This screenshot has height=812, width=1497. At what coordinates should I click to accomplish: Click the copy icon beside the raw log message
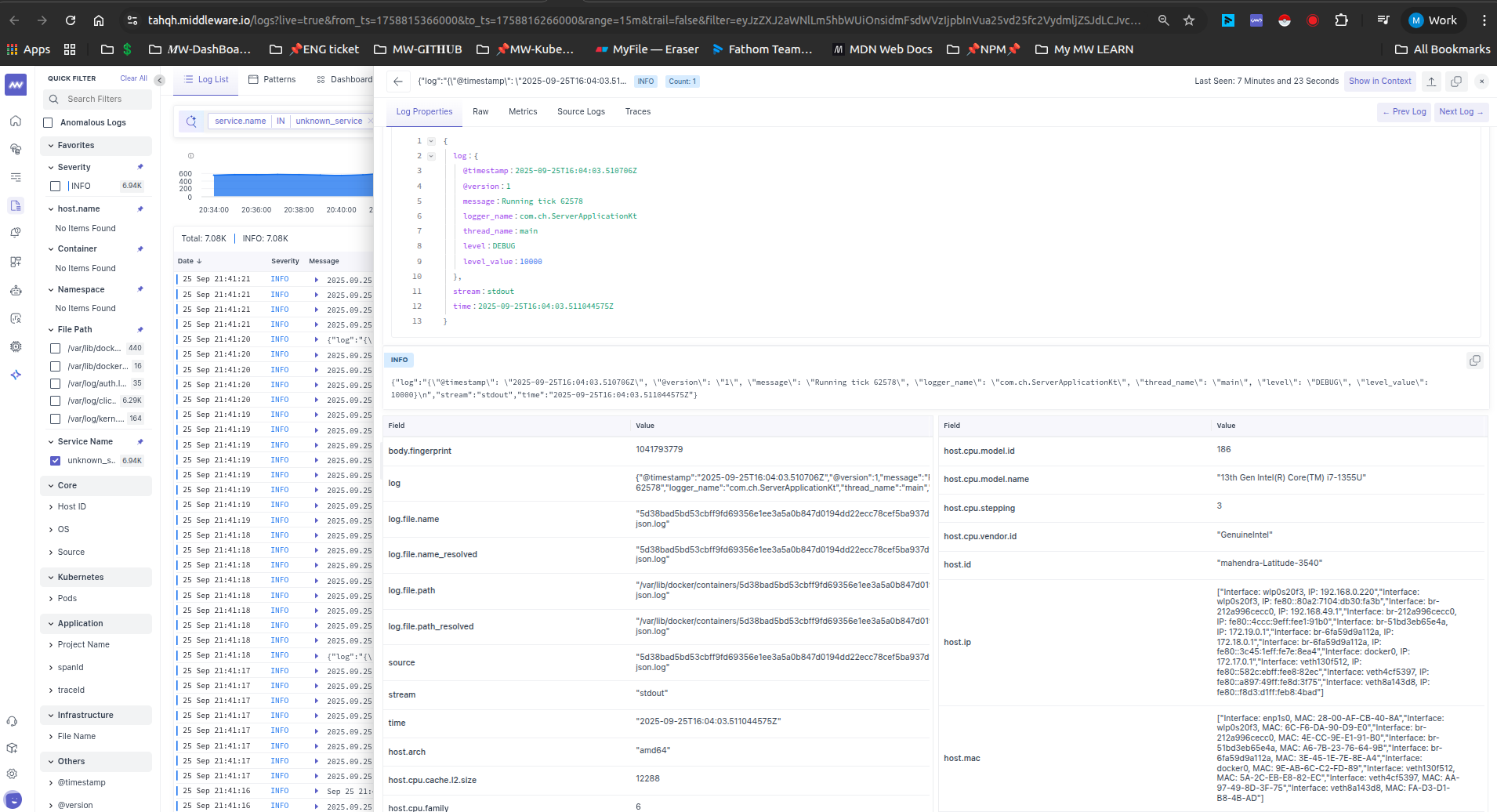[1474, 361]
